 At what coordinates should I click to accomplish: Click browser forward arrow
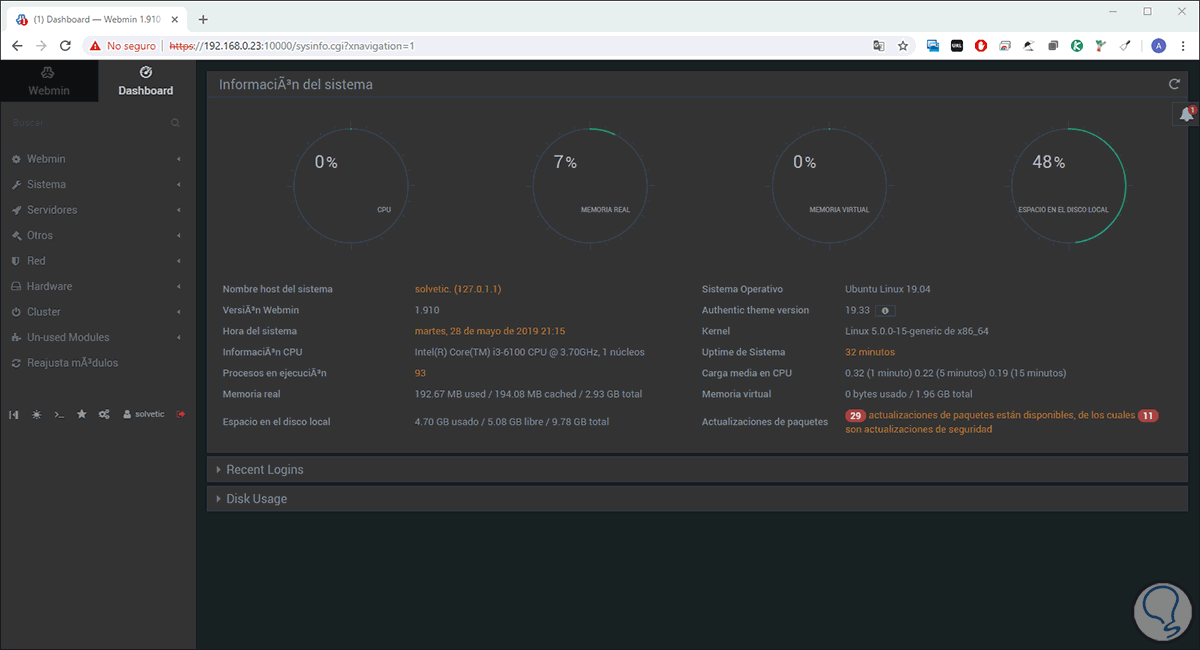(41, 46)
